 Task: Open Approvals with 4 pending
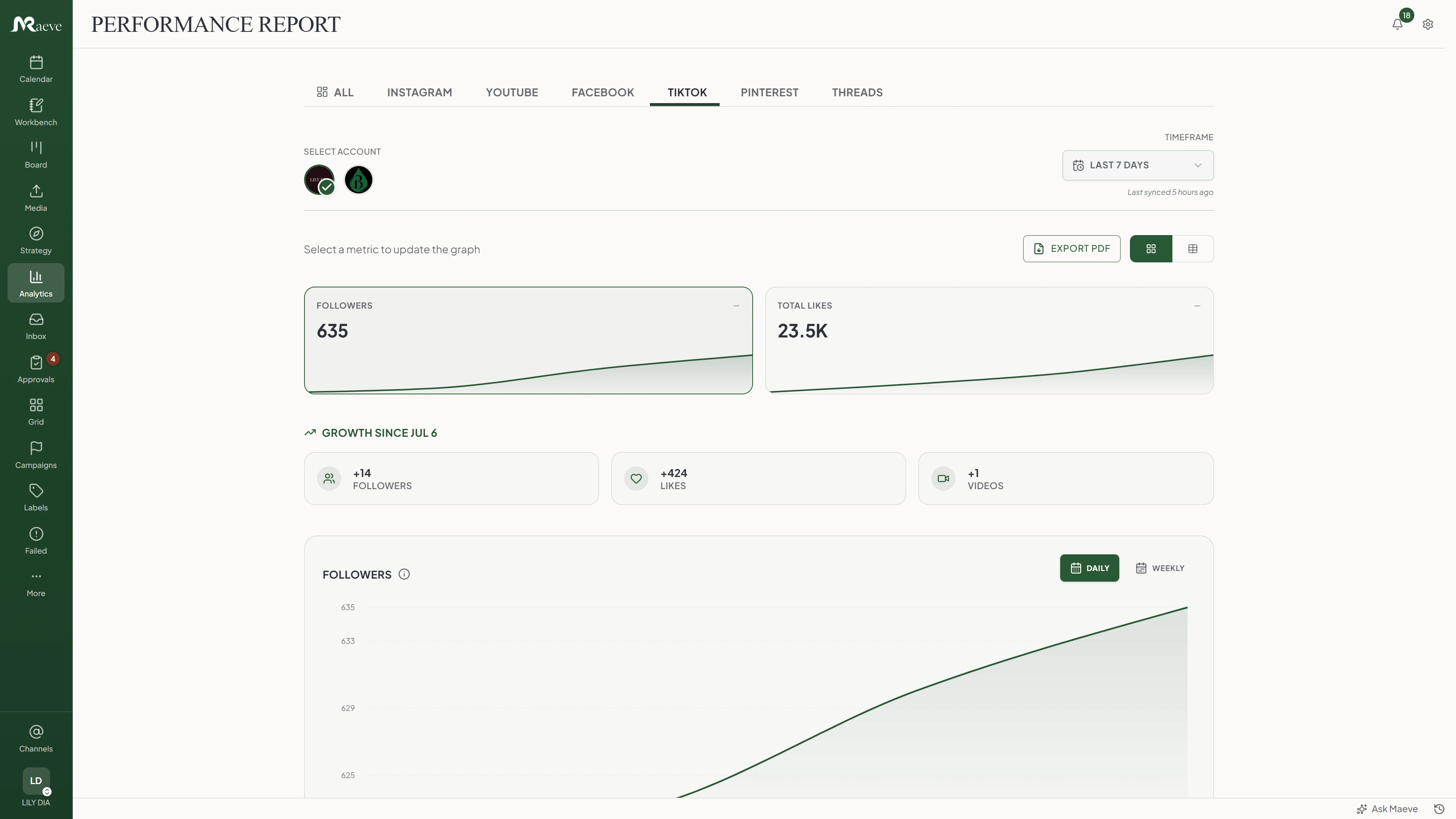pos(36,369)
